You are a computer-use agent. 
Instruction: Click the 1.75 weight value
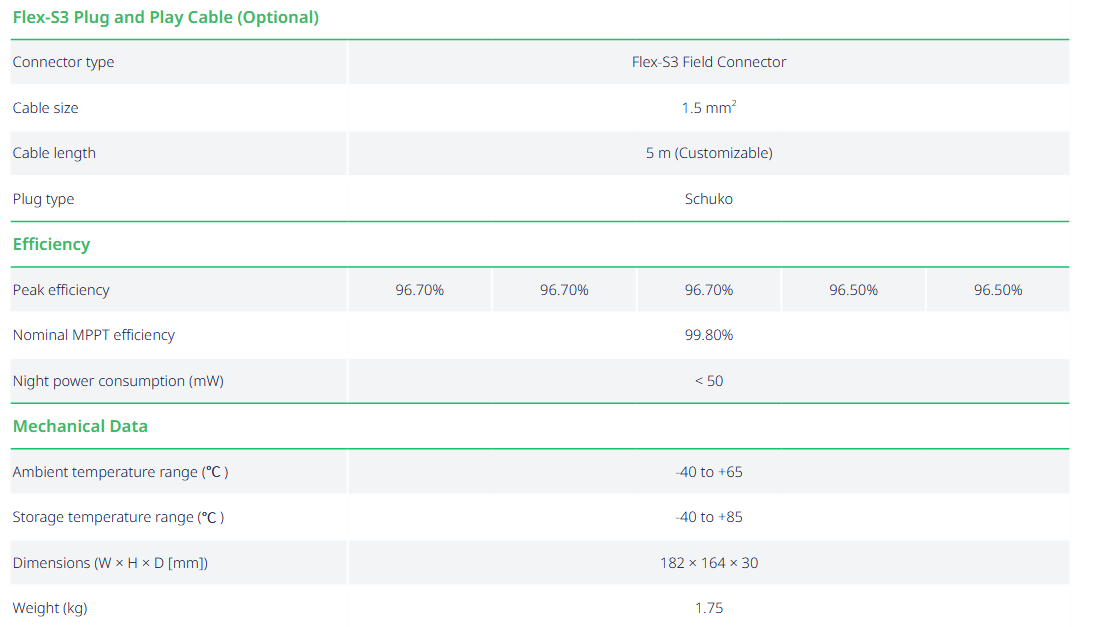[x=708, y=608]
